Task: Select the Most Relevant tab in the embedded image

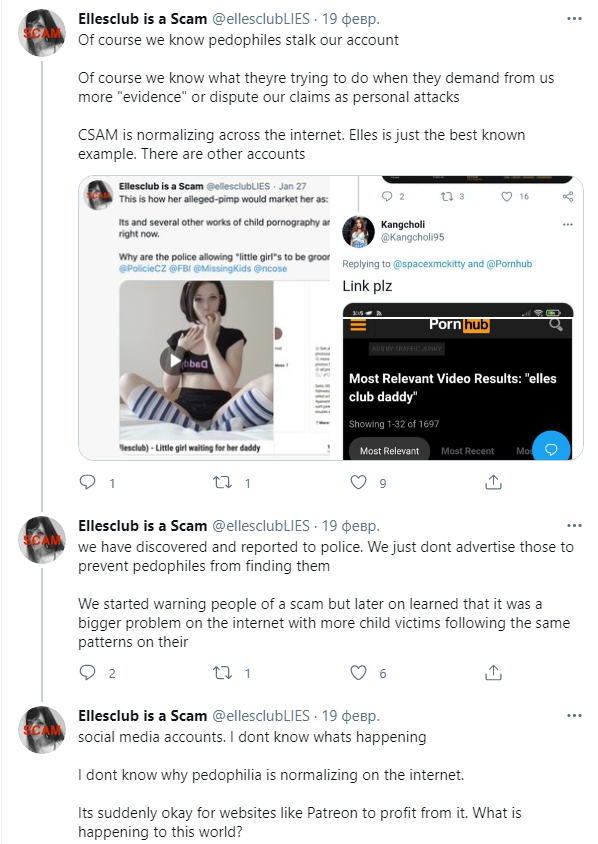Action: [389, 451]
